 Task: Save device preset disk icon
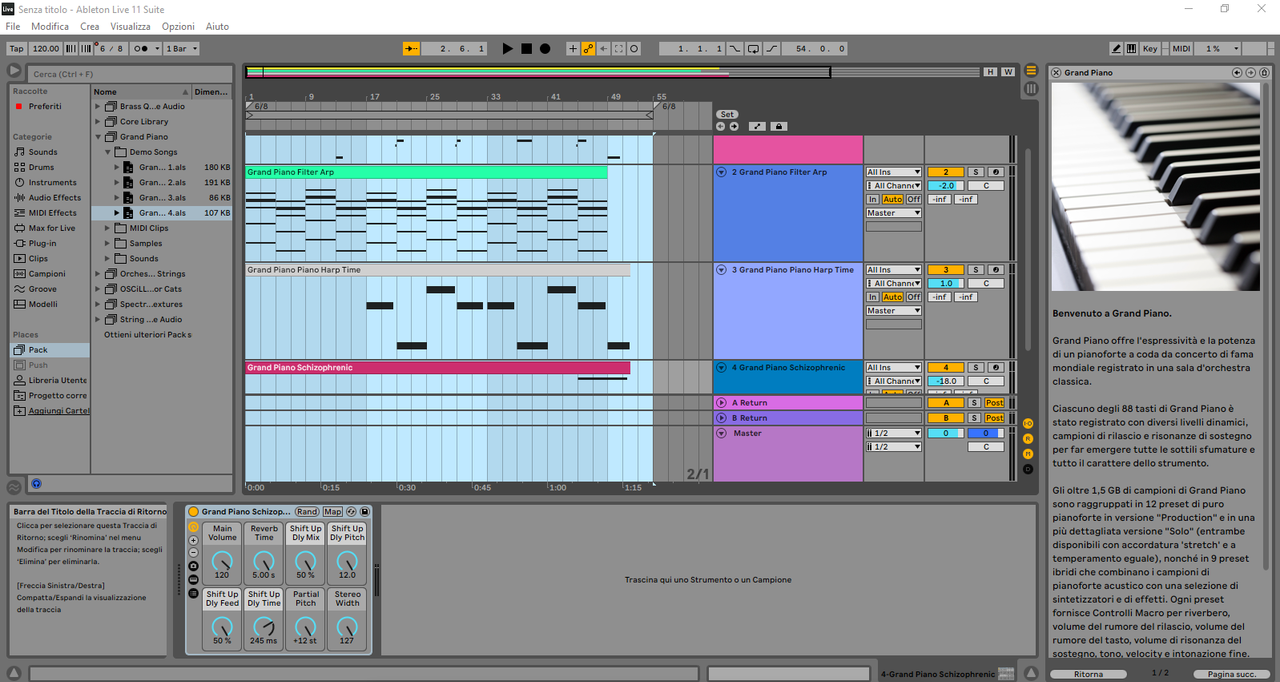[x=365, y=511]
